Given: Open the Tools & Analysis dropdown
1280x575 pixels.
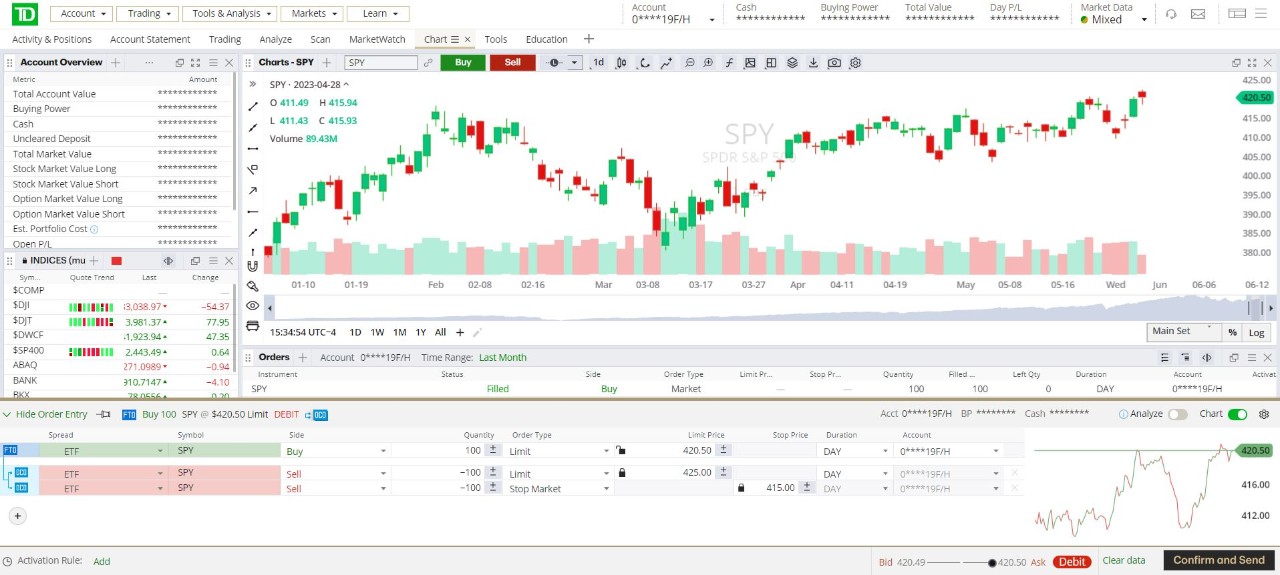Looking at the screenshot, I should coord(229,14).
